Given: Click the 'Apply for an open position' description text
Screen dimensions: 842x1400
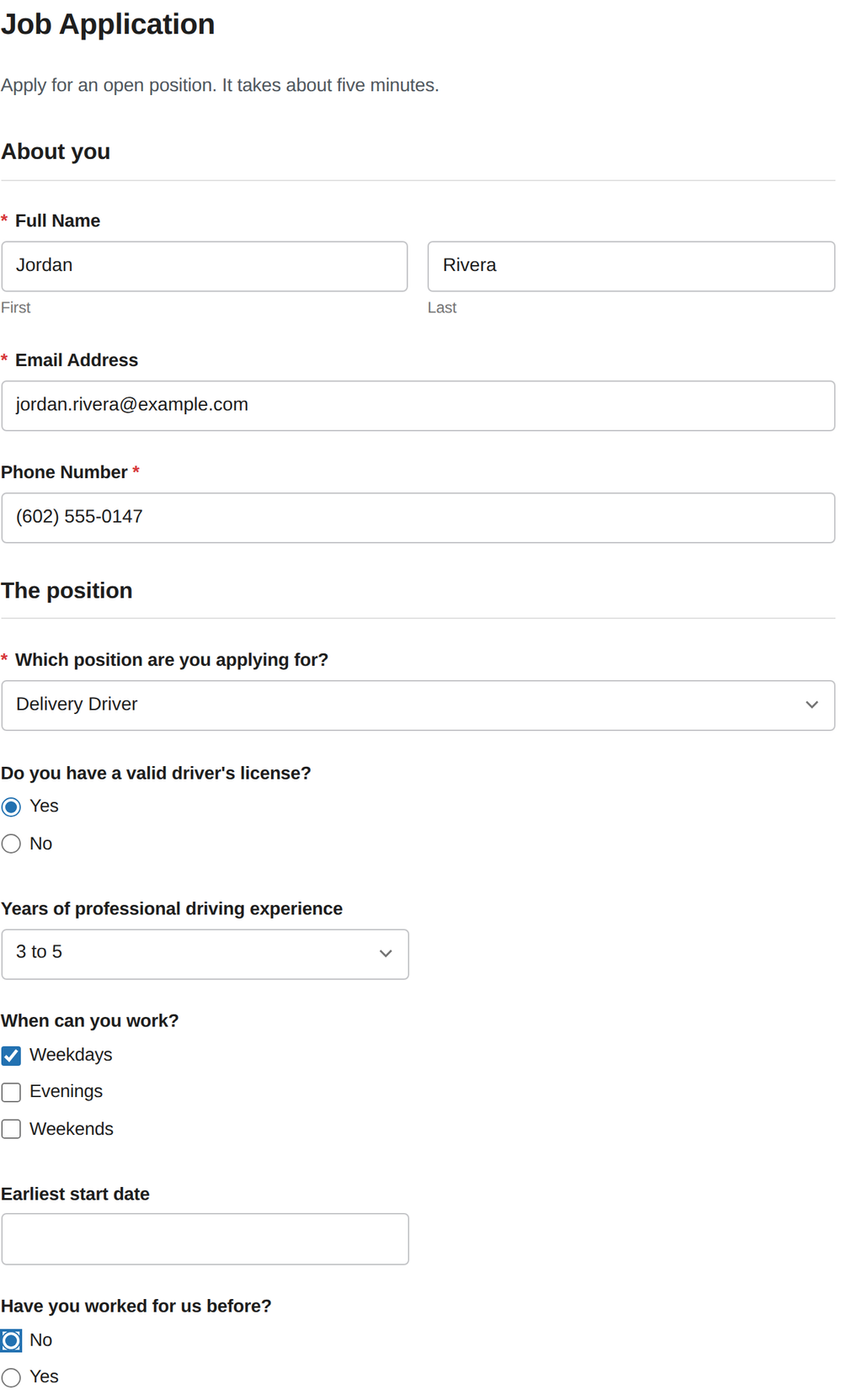Looking at the screenshot, I should 220,85.
